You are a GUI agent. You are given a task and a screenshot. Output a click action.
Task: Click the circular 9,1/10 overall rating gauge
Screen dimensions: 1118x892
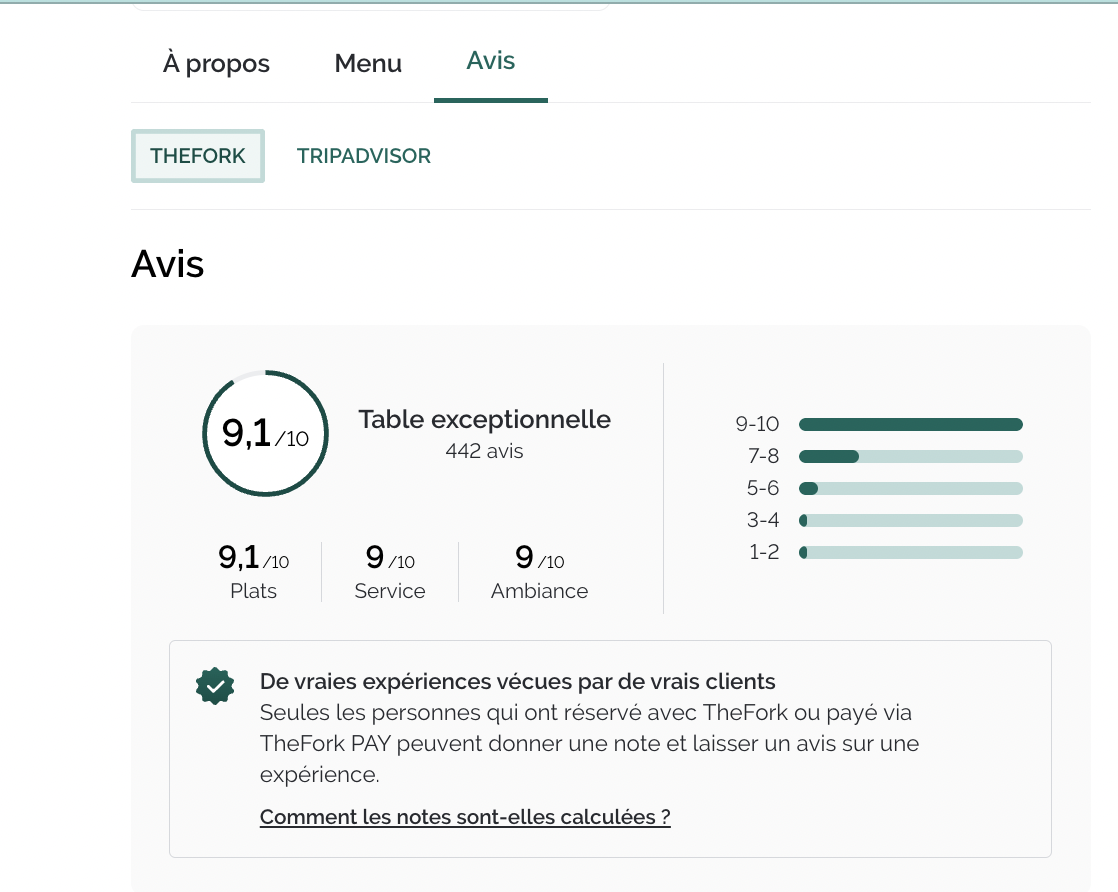(265, 433)
